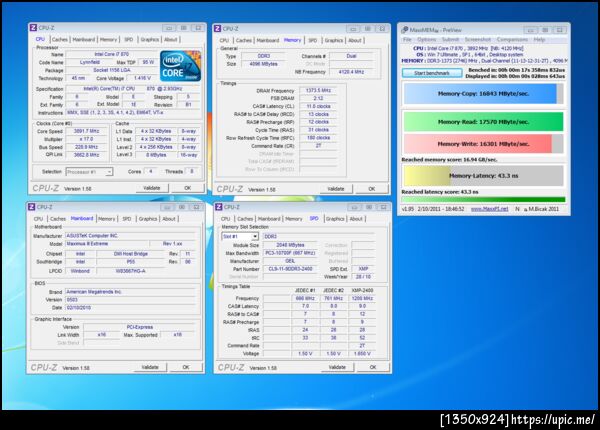600x430 pixels.
Task: Click the memory Type value DDR3 in General
Action: coord(264,56)
